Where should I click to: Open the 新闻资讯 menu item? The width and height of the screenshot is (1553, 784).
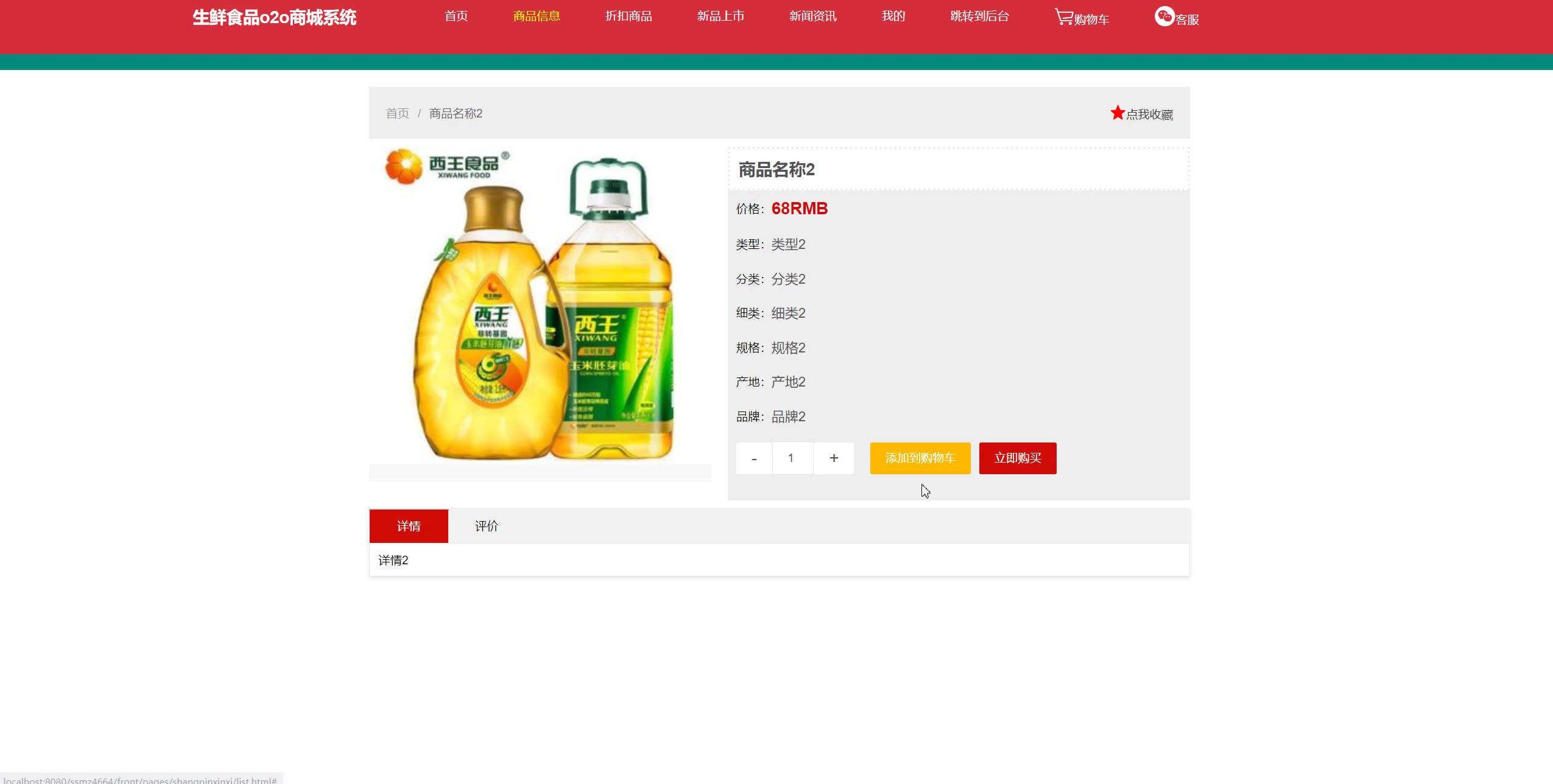click(812, 16)
